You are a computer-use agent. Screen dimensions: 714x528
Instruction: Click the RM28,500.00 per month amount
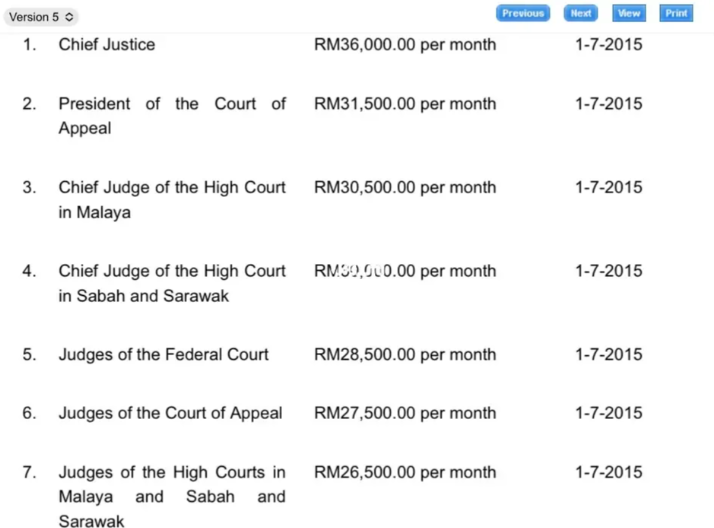tap(405, 354)
